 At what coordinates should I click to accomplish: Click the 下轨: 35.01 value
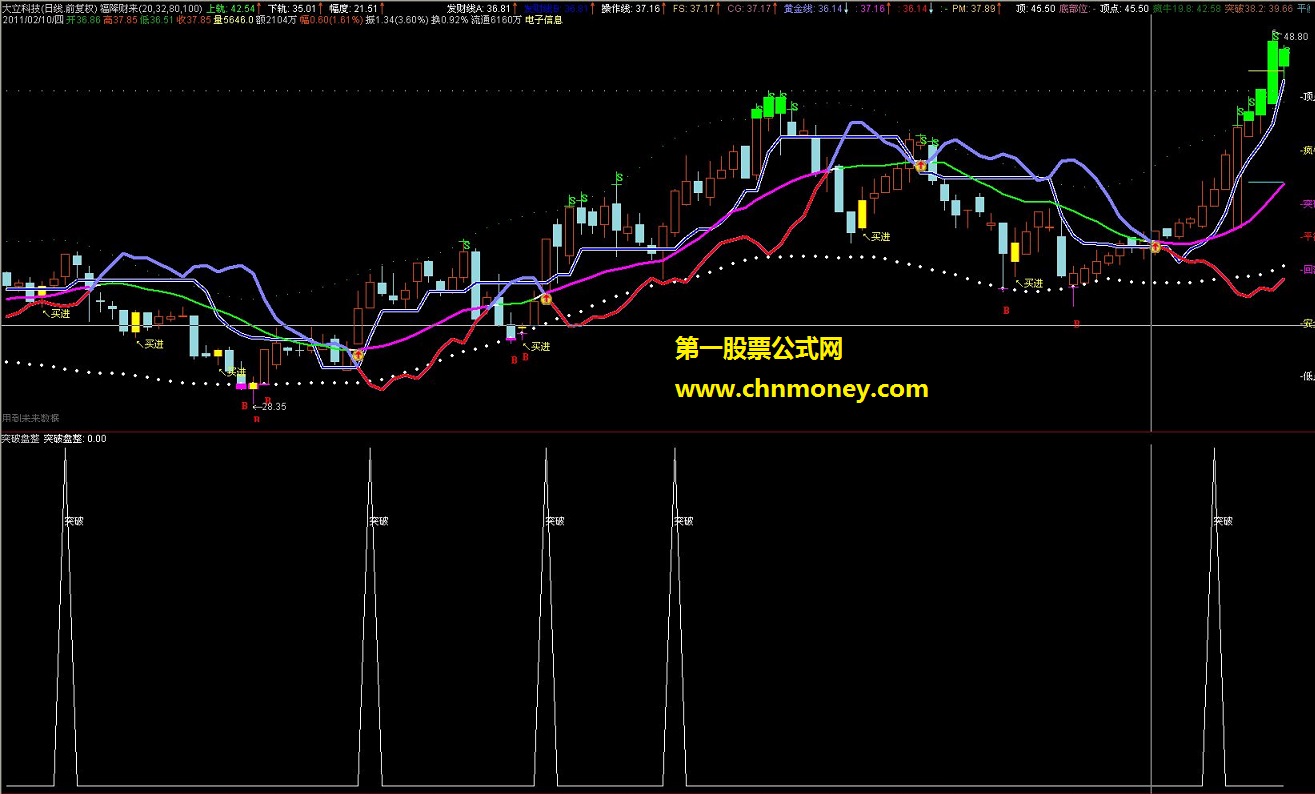click(293, 7)
